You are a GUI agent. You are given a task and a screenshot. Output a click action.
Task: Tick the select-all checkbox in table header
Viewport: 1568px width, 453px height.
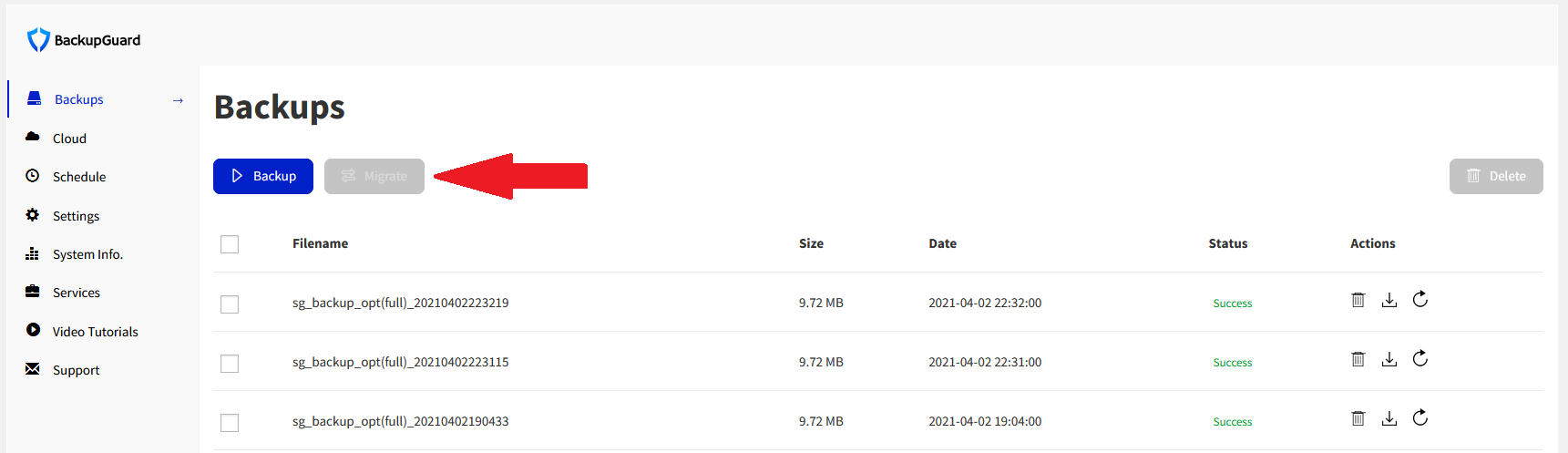[x=230, y=244]
